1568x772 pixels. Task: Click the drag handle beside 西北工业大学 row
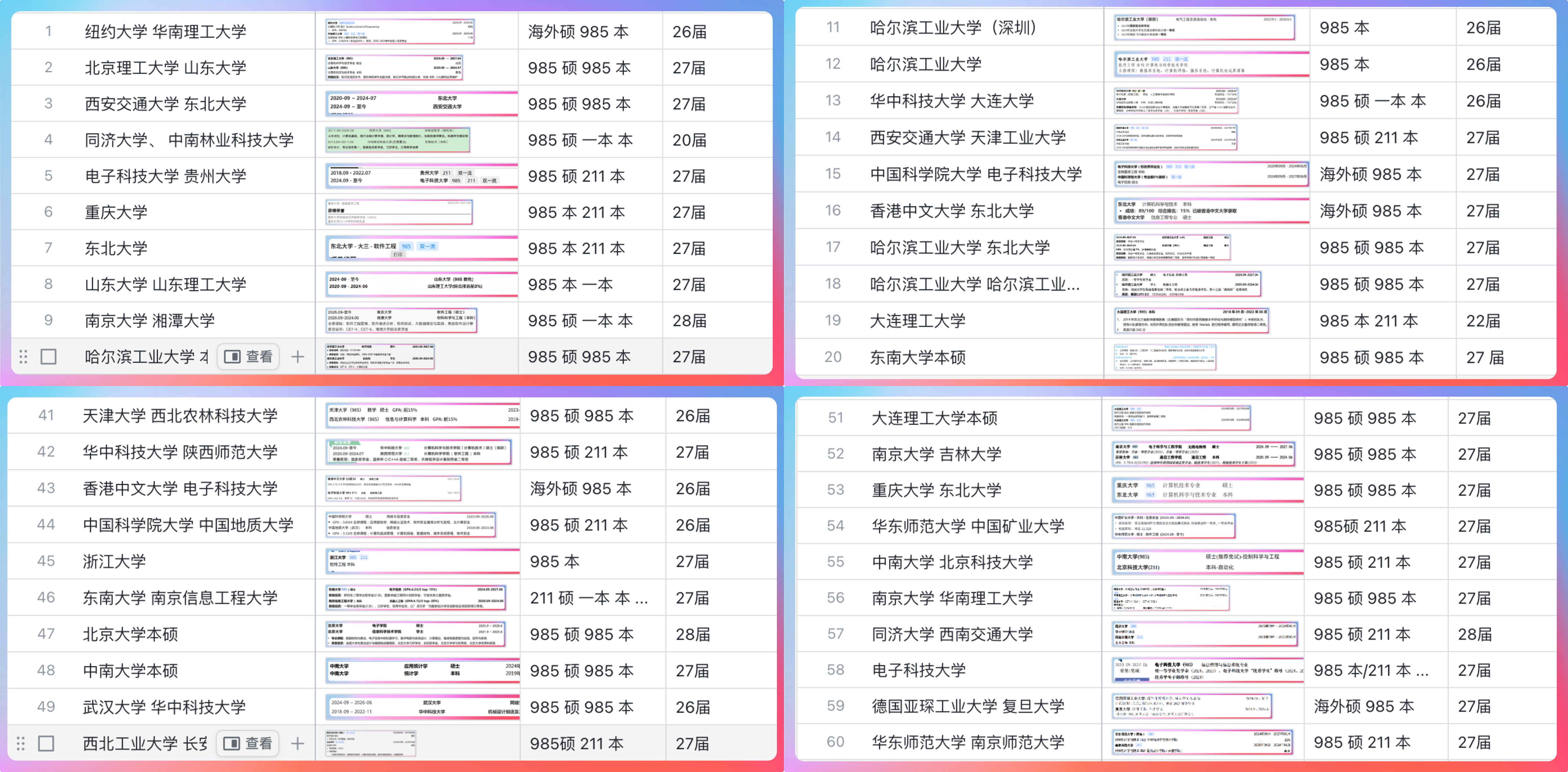click(21, 744)
